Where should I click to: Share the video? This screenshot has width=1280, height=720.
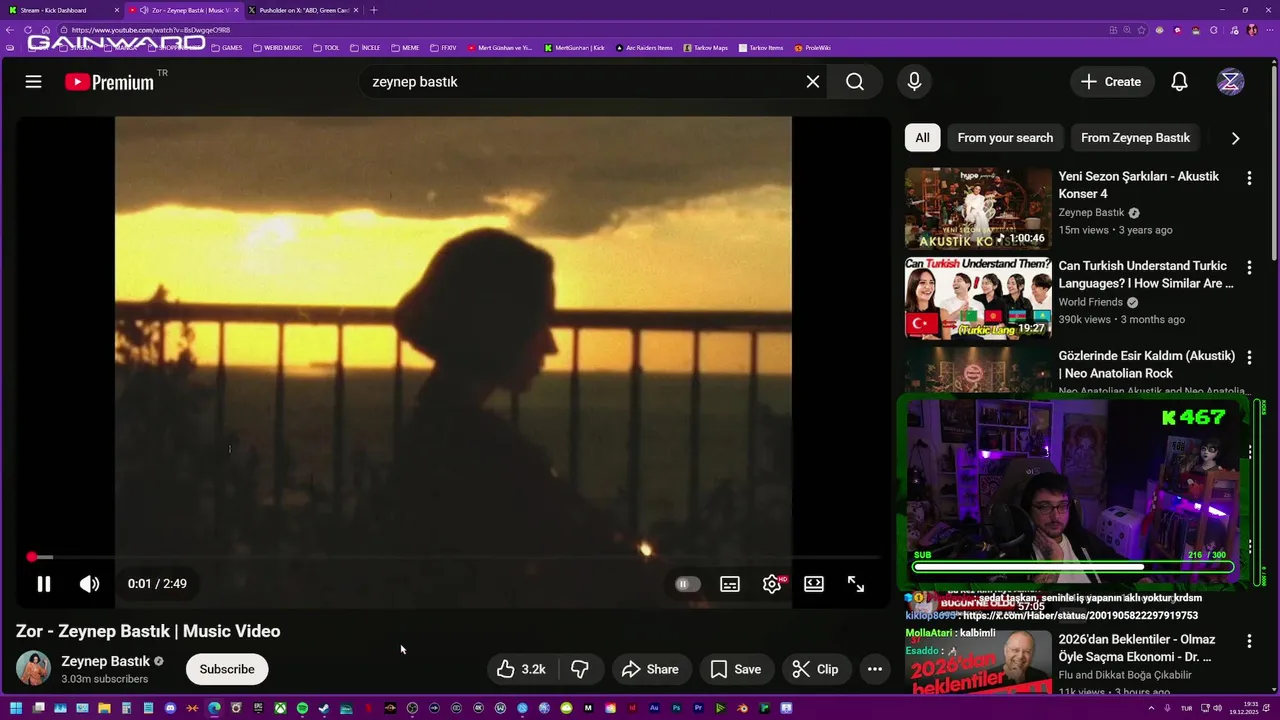[650, 669]
